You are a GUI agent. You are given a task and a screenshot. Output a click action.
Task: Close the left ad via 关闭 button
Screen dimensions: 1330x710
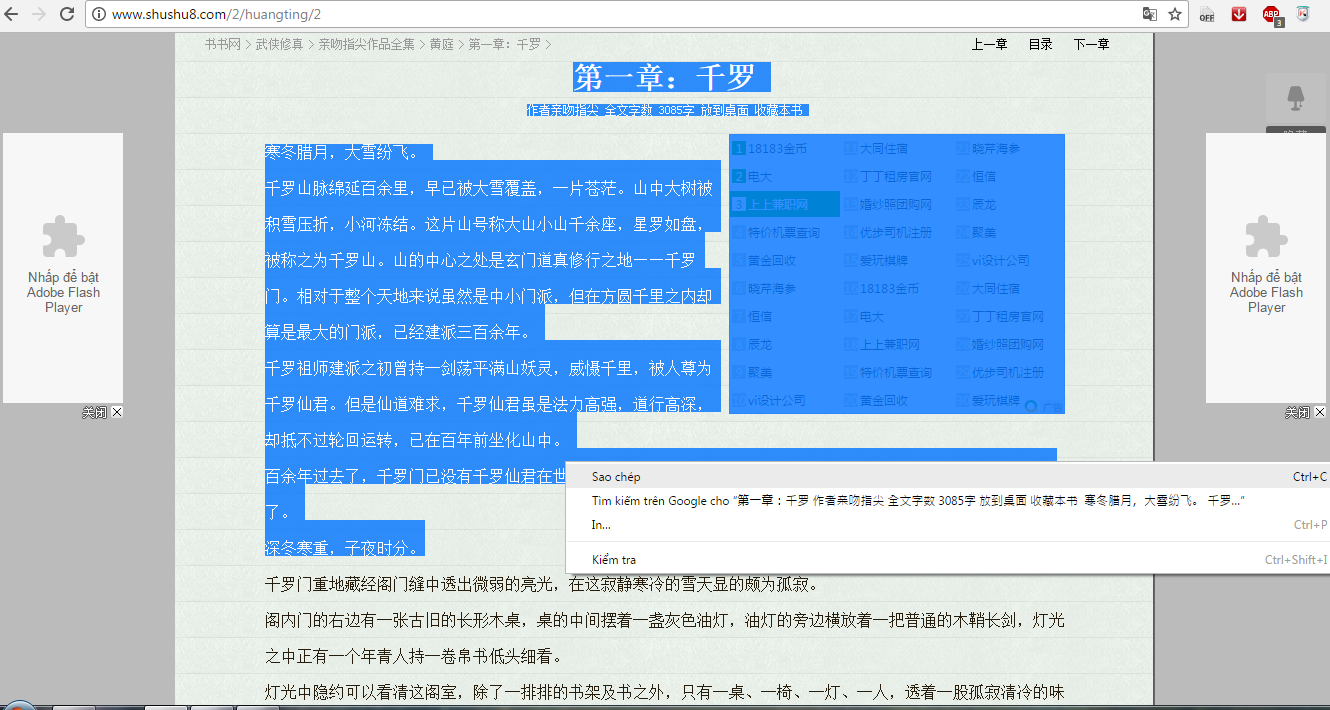pos(102,412)
